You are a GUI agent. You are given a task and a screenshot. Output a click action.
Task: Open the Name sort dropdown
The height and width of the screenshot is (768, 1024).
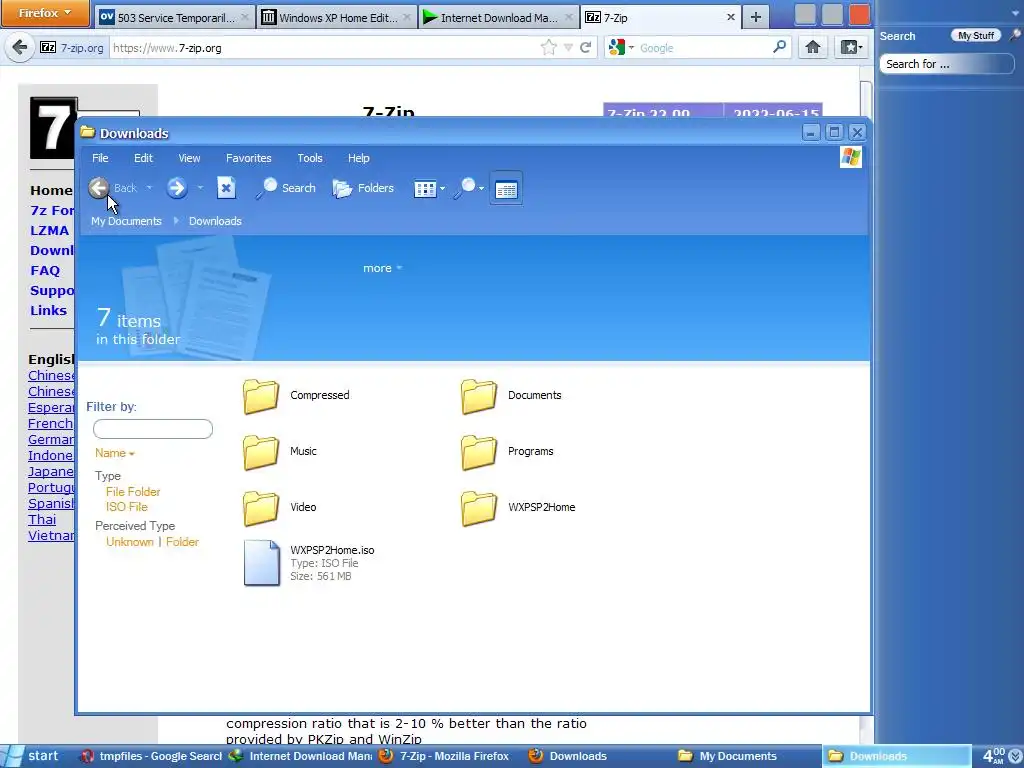coord(115,453)
